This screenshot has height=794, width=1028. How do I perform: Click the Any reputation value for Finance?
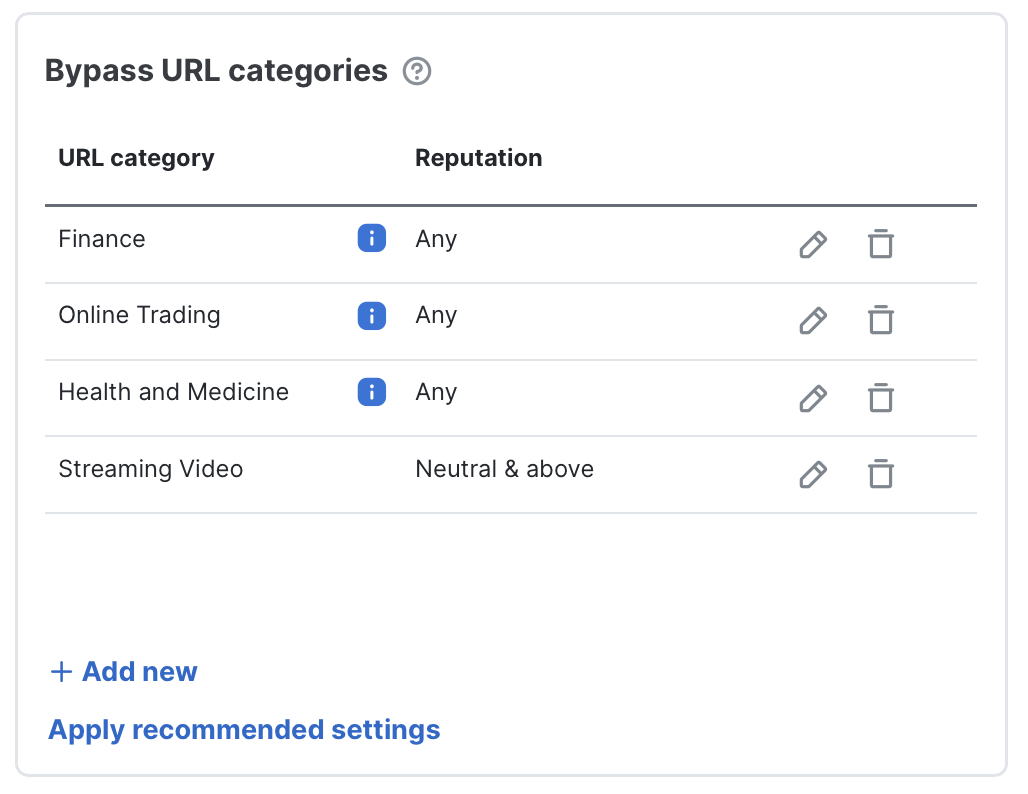click(436, 238)
